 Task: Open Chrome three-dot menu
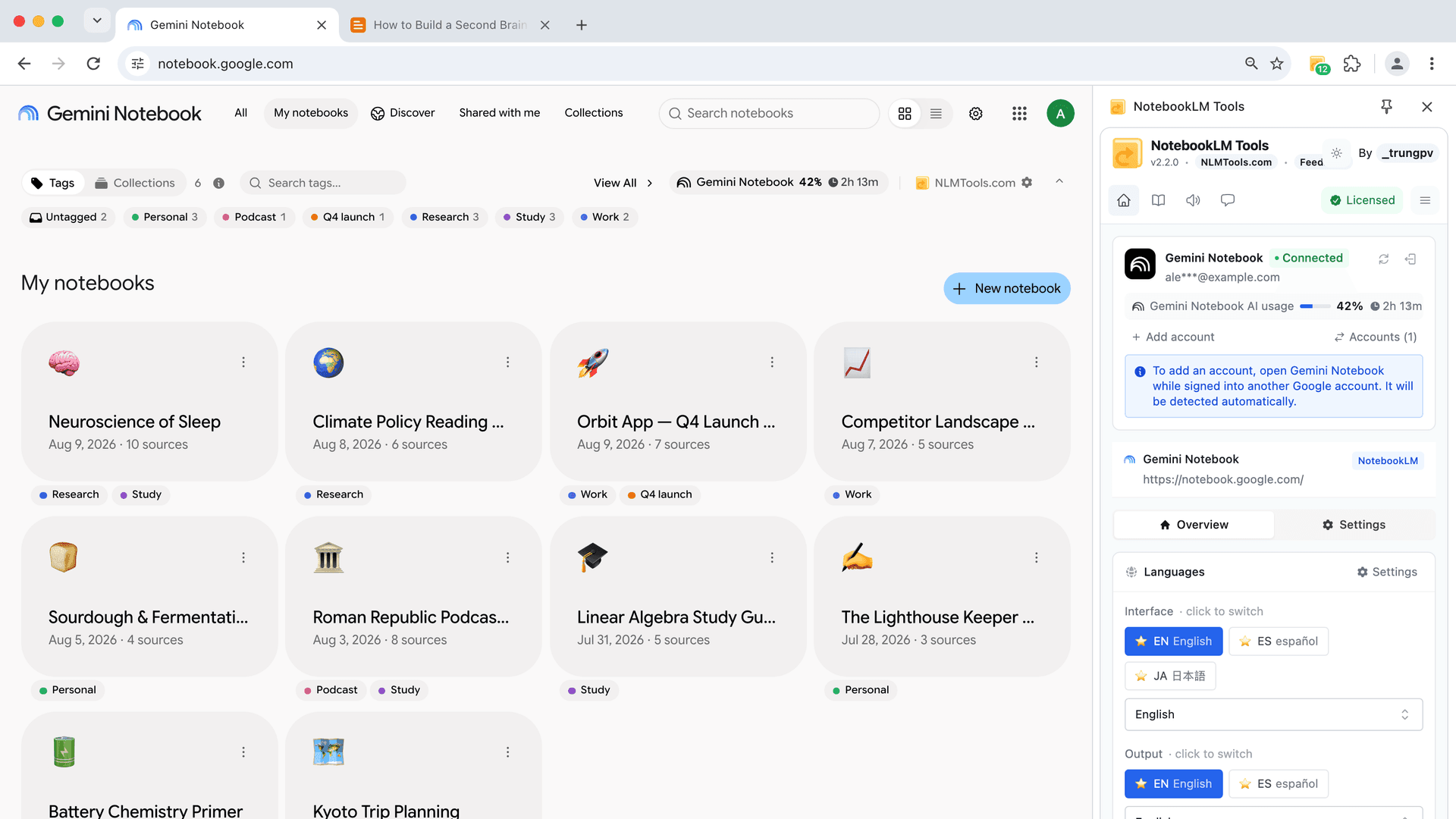tap(1432, 64)
